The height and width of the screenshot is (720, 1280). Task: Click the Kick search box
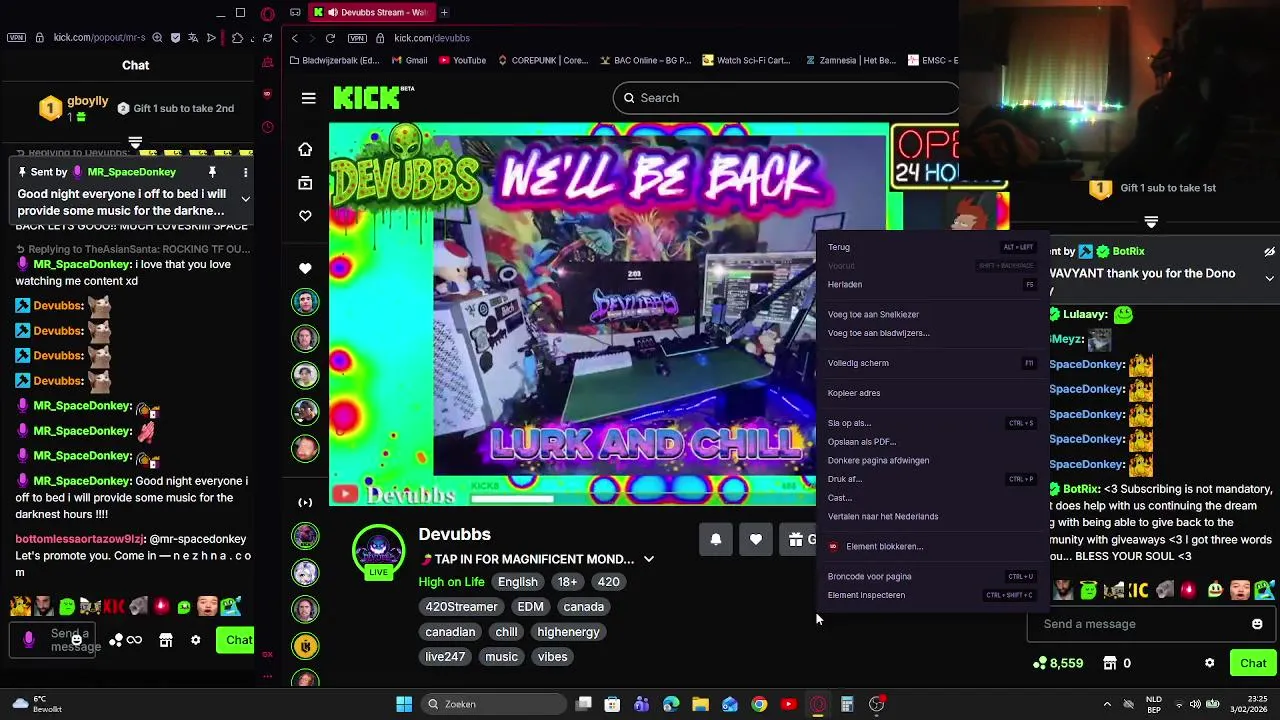786,98
